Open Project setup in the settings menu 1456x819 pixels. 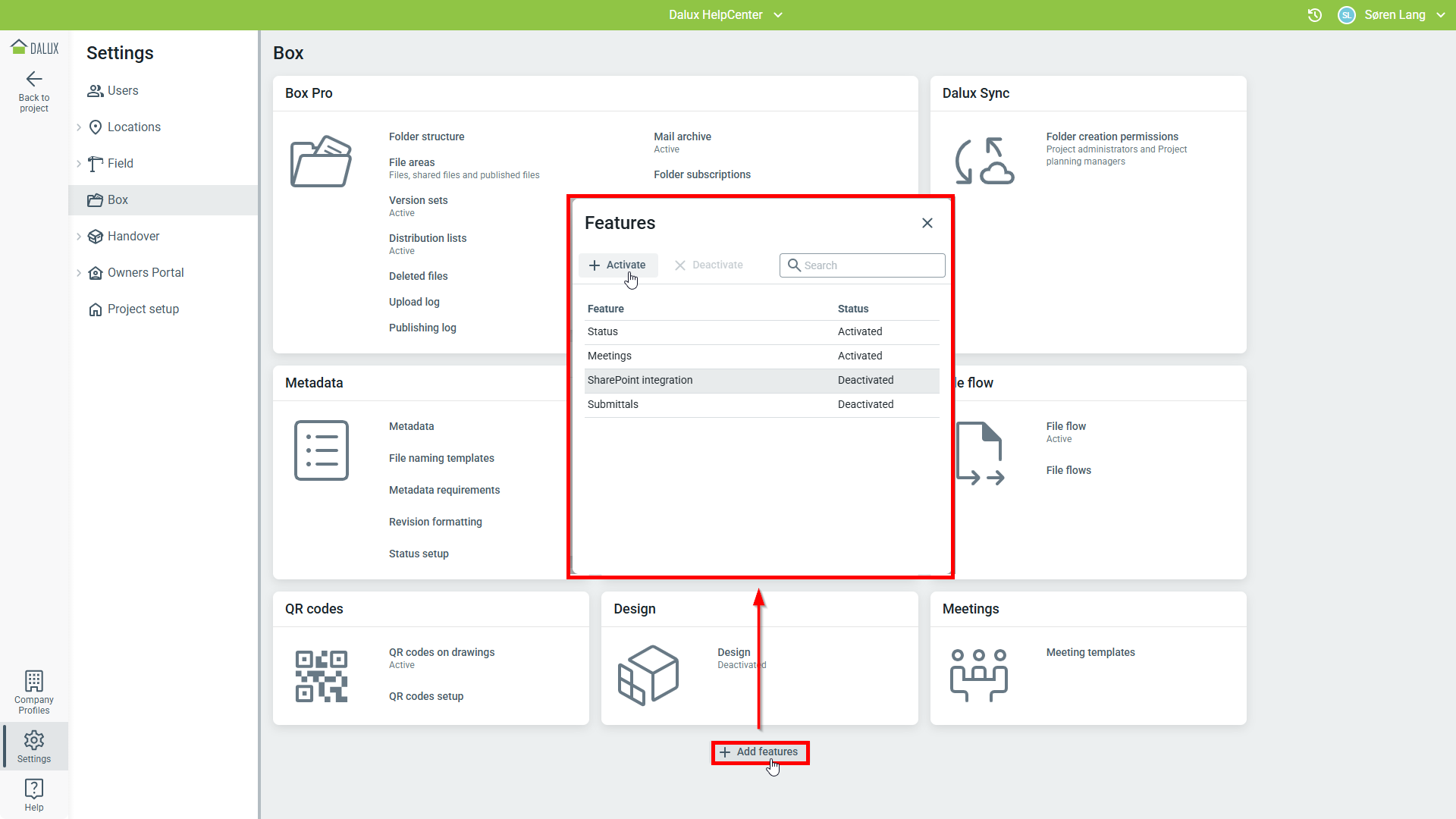click(x=143, y=309)
